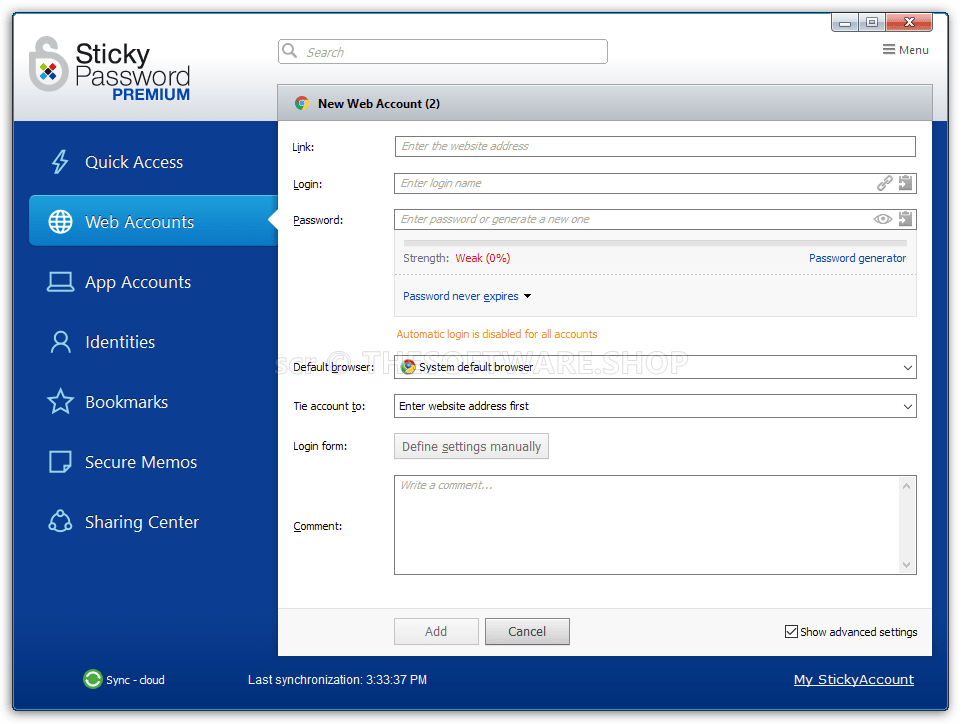The image size is (962, 724).
Task: Click the Identities person icon
Action: click(60, 342)
